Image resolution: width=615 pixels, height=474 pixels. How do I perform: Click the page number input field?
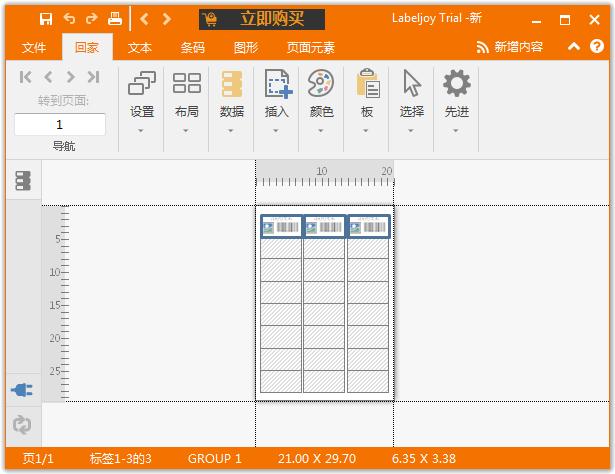pyautogui.click(x=60, y=125)
